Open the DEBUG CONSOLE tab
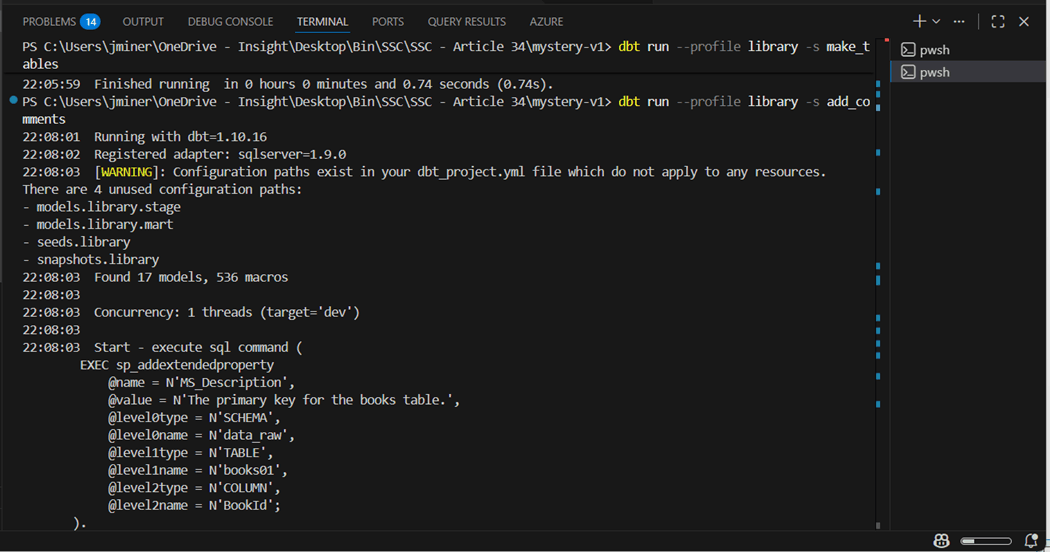 (230, 21)
